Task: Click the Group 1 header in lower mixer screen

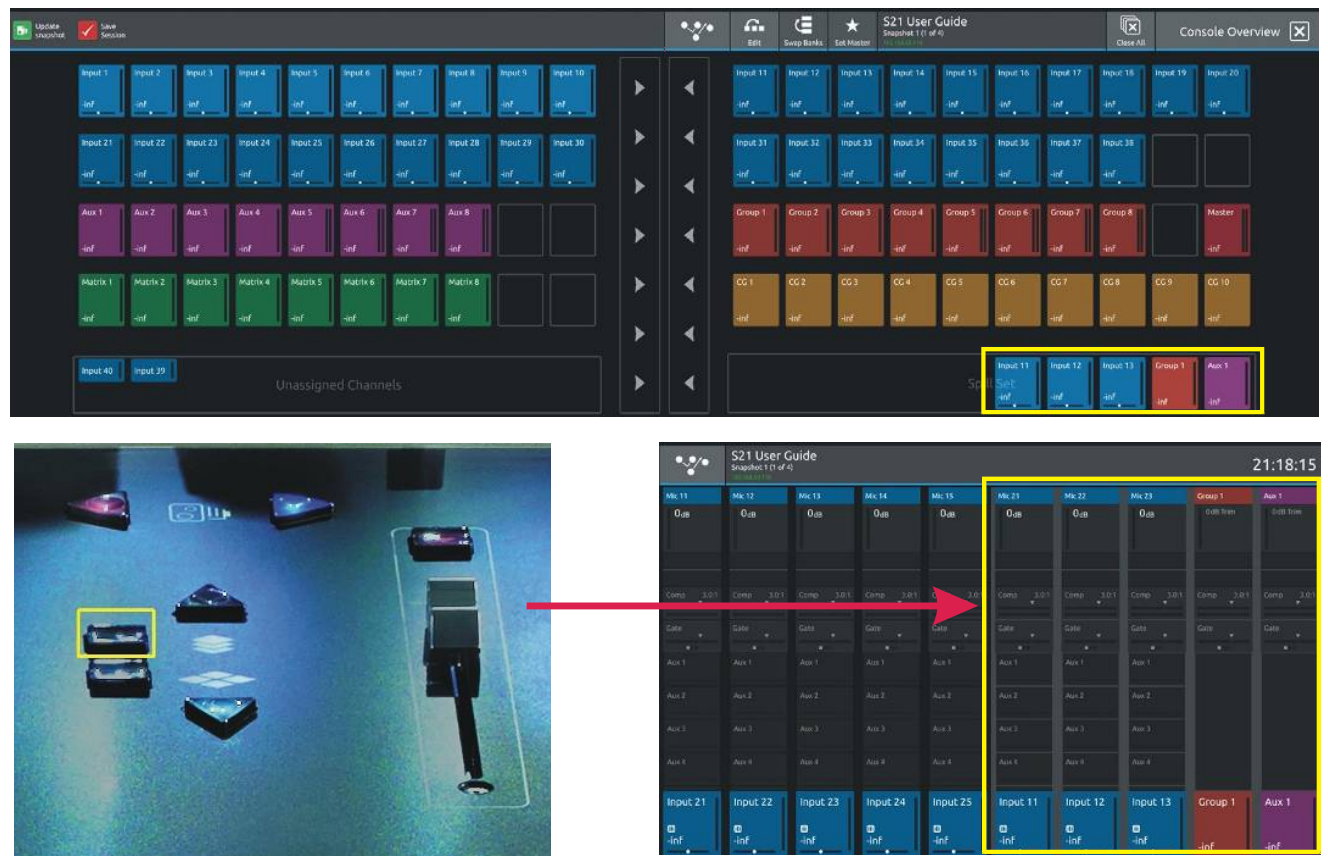Action: [x=1224, y=495]
